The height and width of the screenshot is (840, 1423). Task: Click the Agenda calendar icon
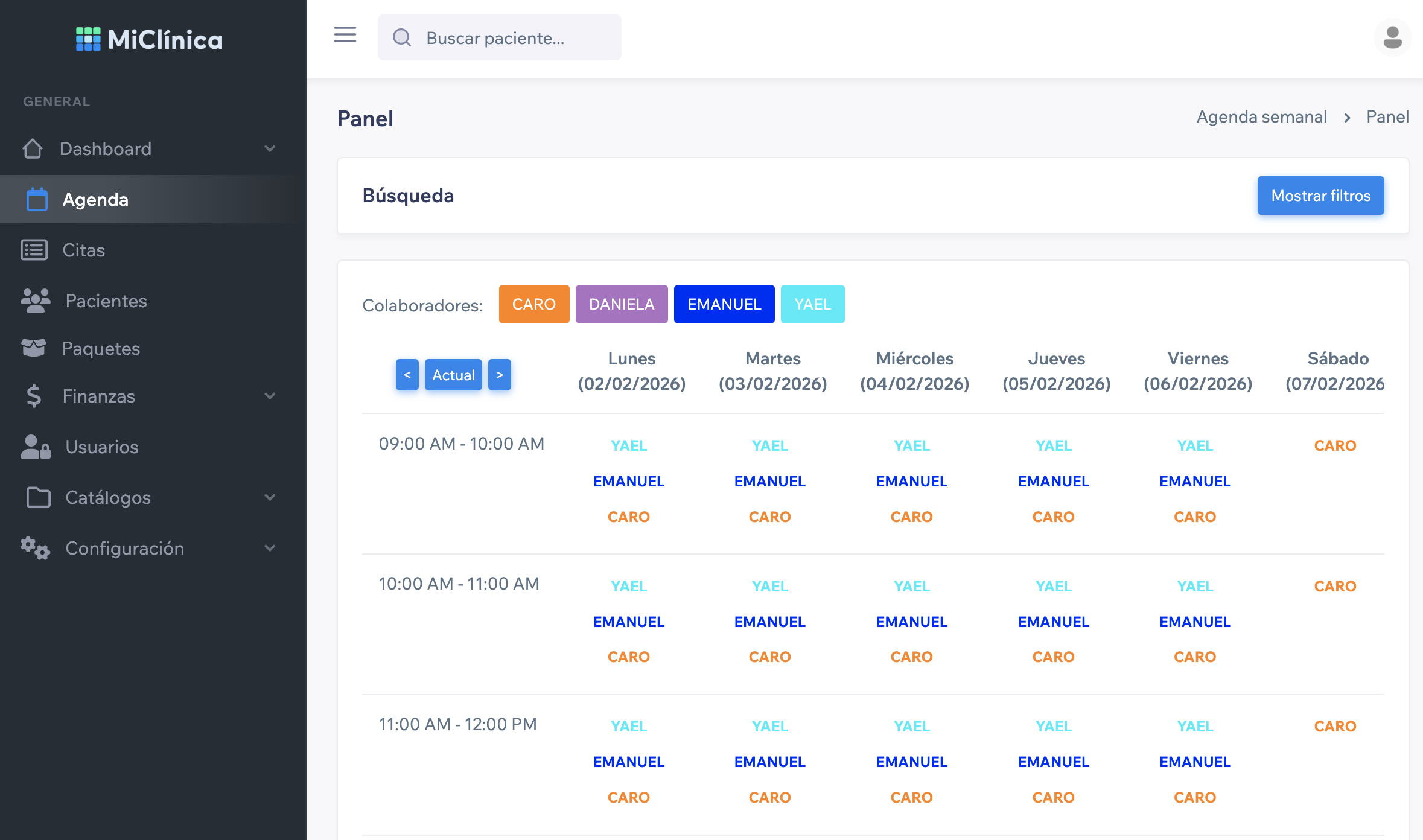pyautogui.click(x=37, y=199)
